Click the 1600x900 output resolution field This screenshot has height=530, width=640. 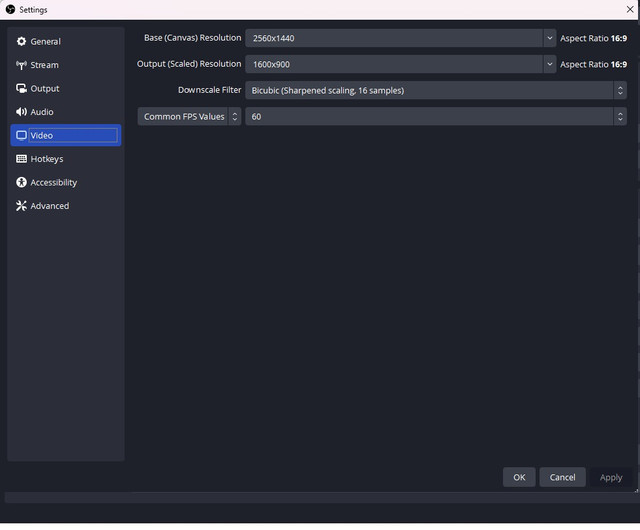click(394, 64)
